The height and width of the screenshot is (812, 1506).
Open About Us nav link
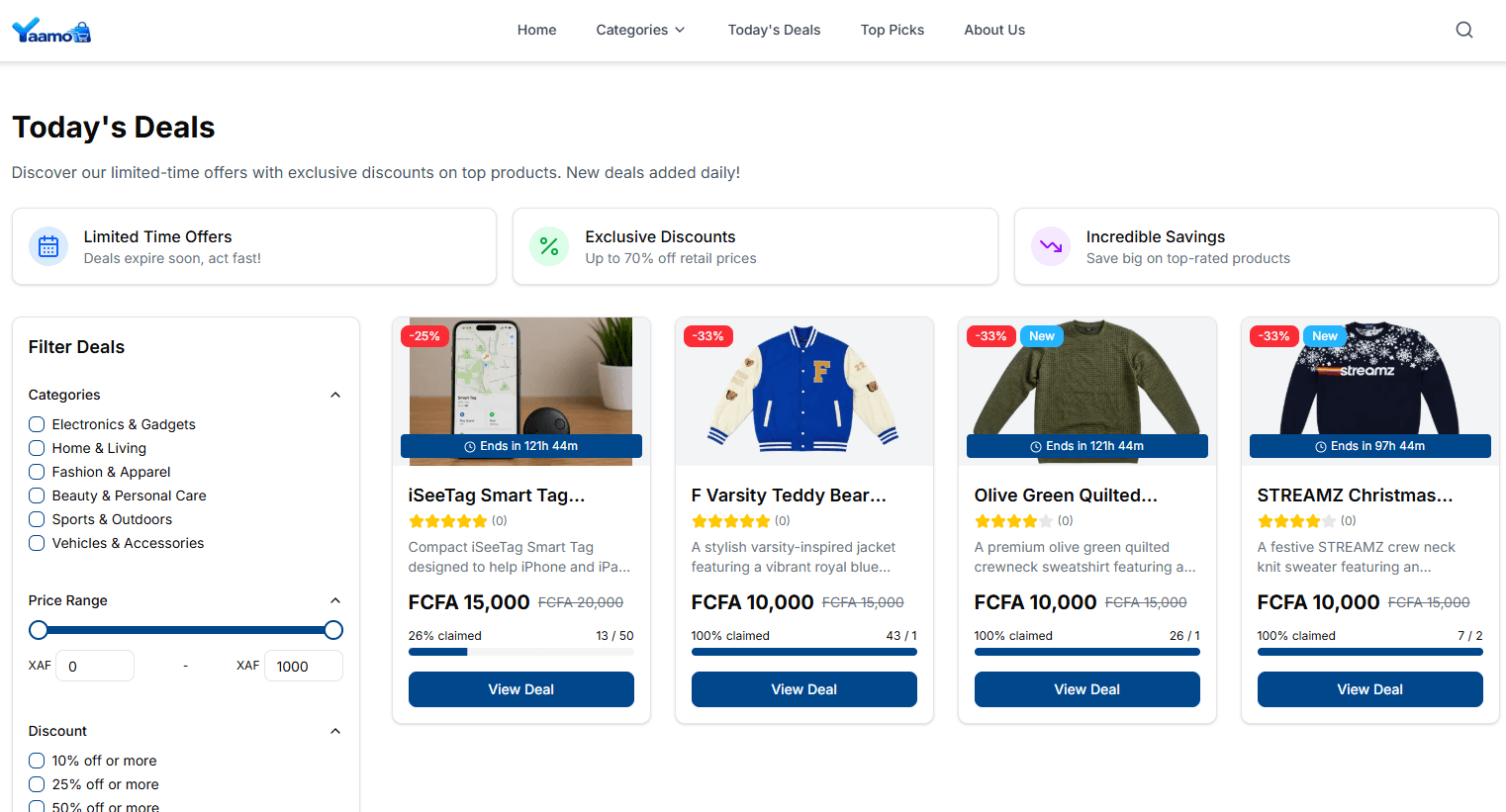[x=994, y=30]
